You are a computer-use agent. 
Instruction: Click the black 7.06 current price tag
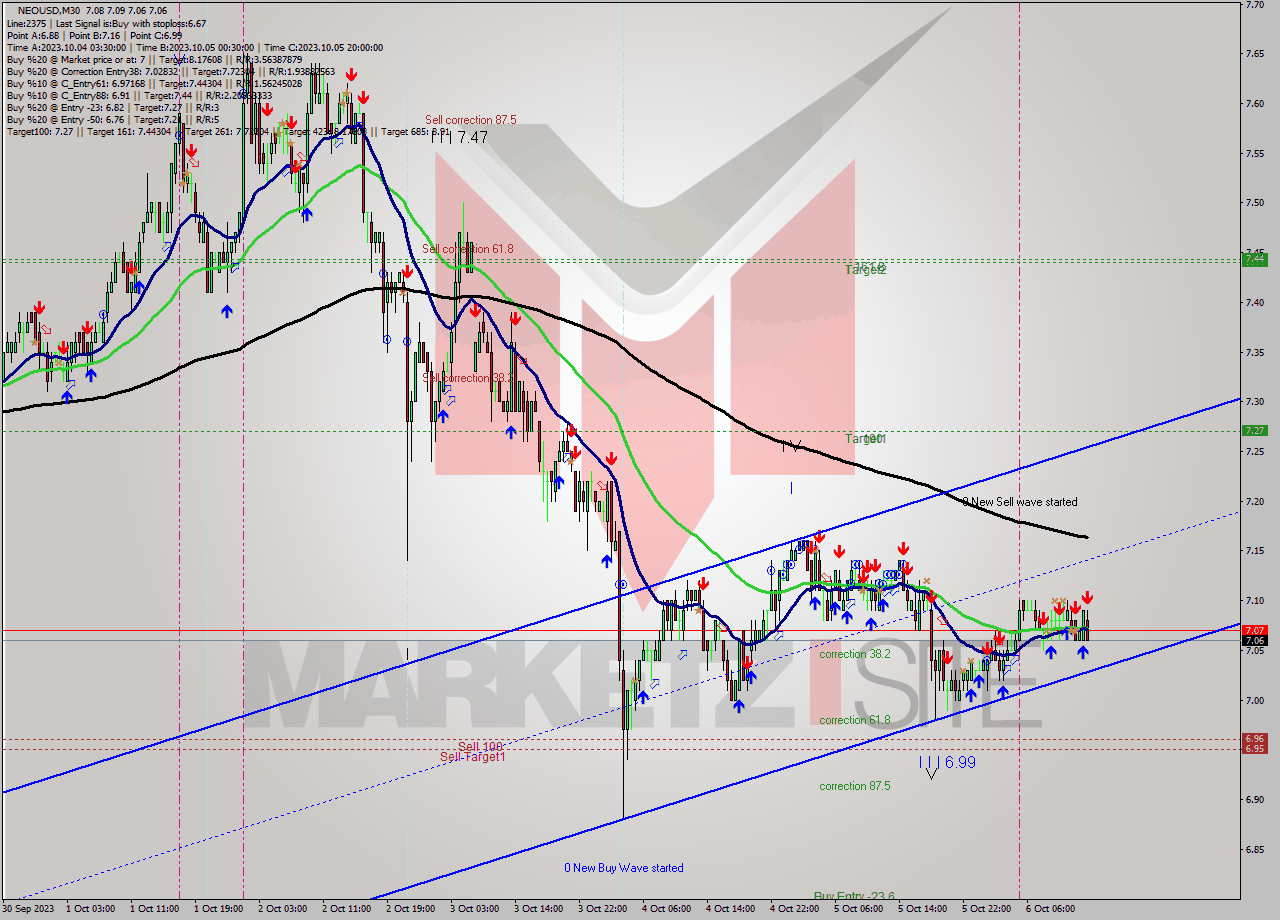click(1254, 640)
